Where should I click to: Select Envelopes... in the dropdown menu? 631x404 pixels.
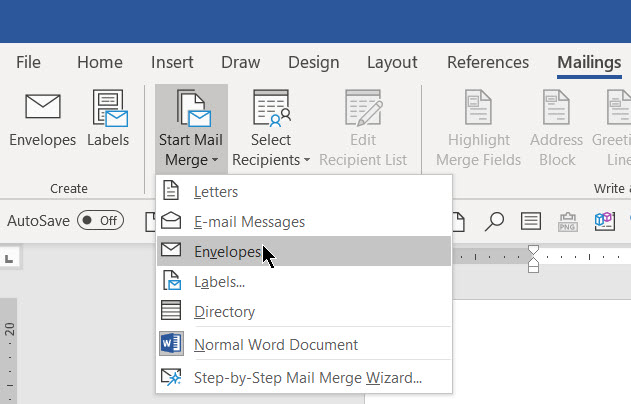(x=304, y=251)
